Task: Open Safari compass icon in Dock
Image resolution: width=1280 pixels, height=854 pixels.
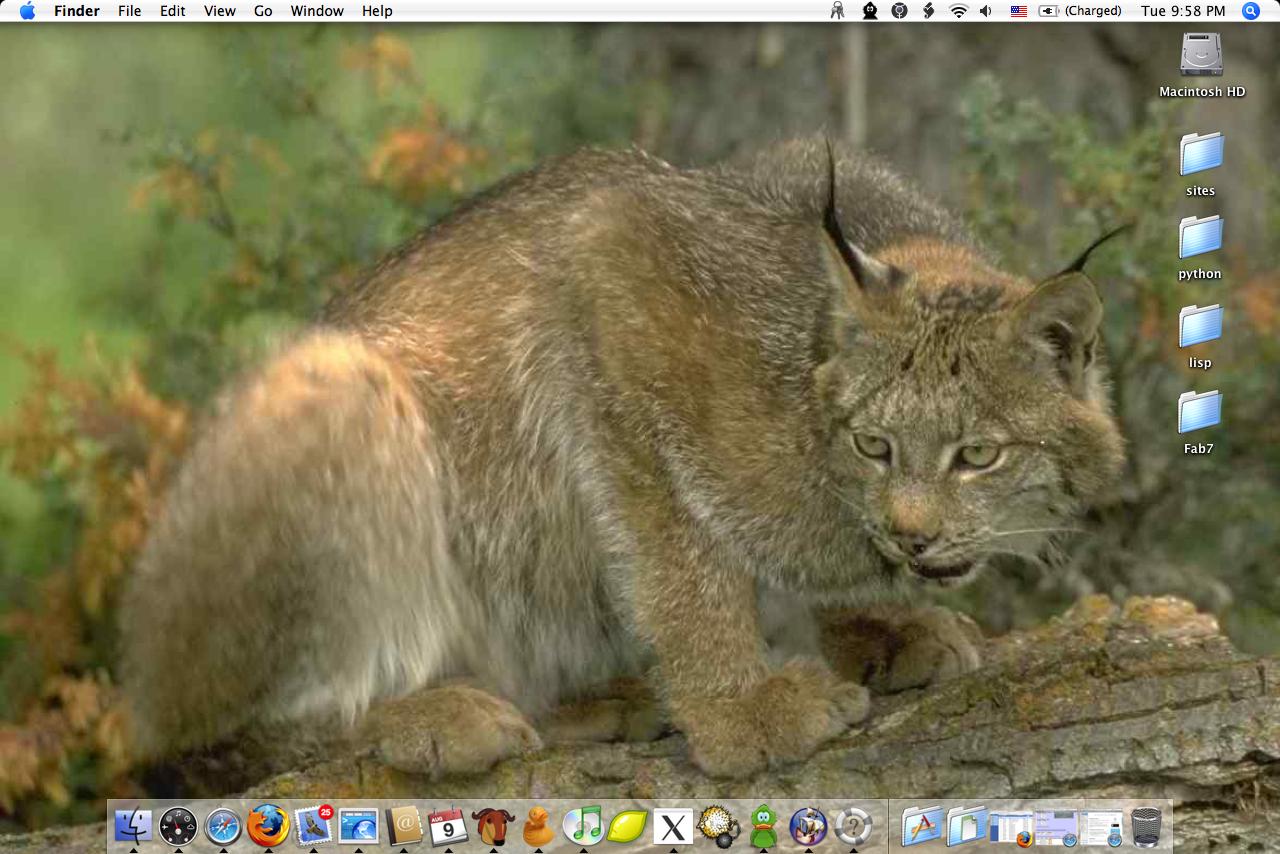Action: pos(223,826)
